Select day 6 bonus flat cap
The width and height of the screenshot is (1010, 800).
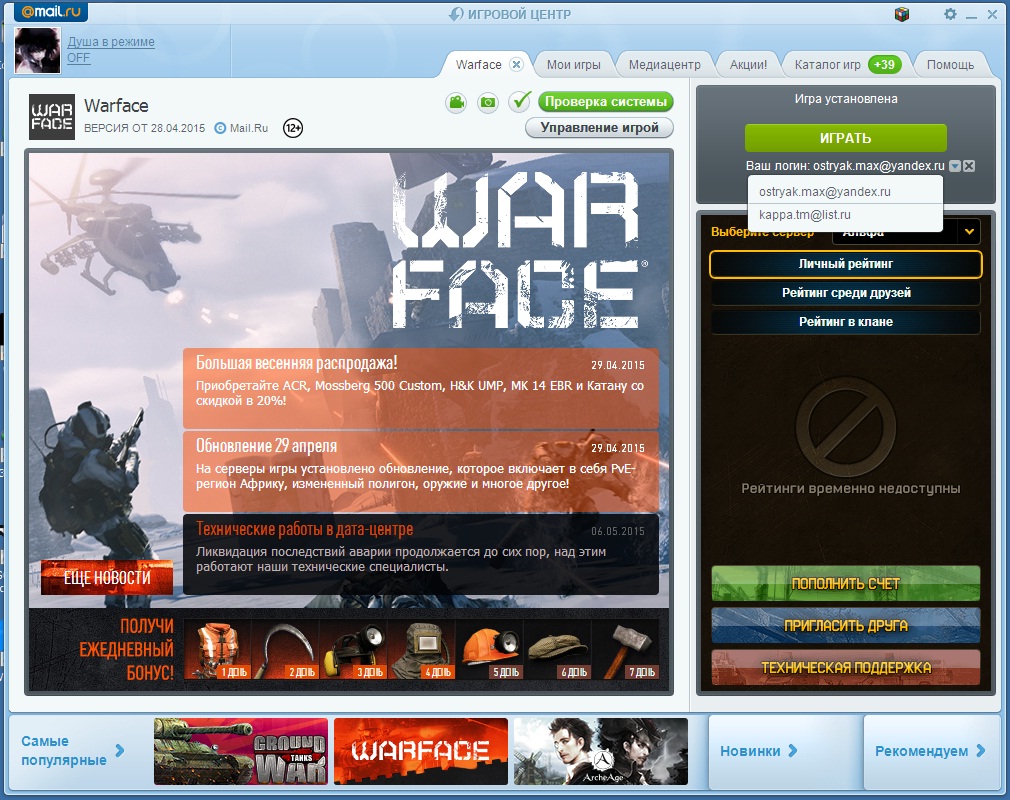[x=557, y=650]
